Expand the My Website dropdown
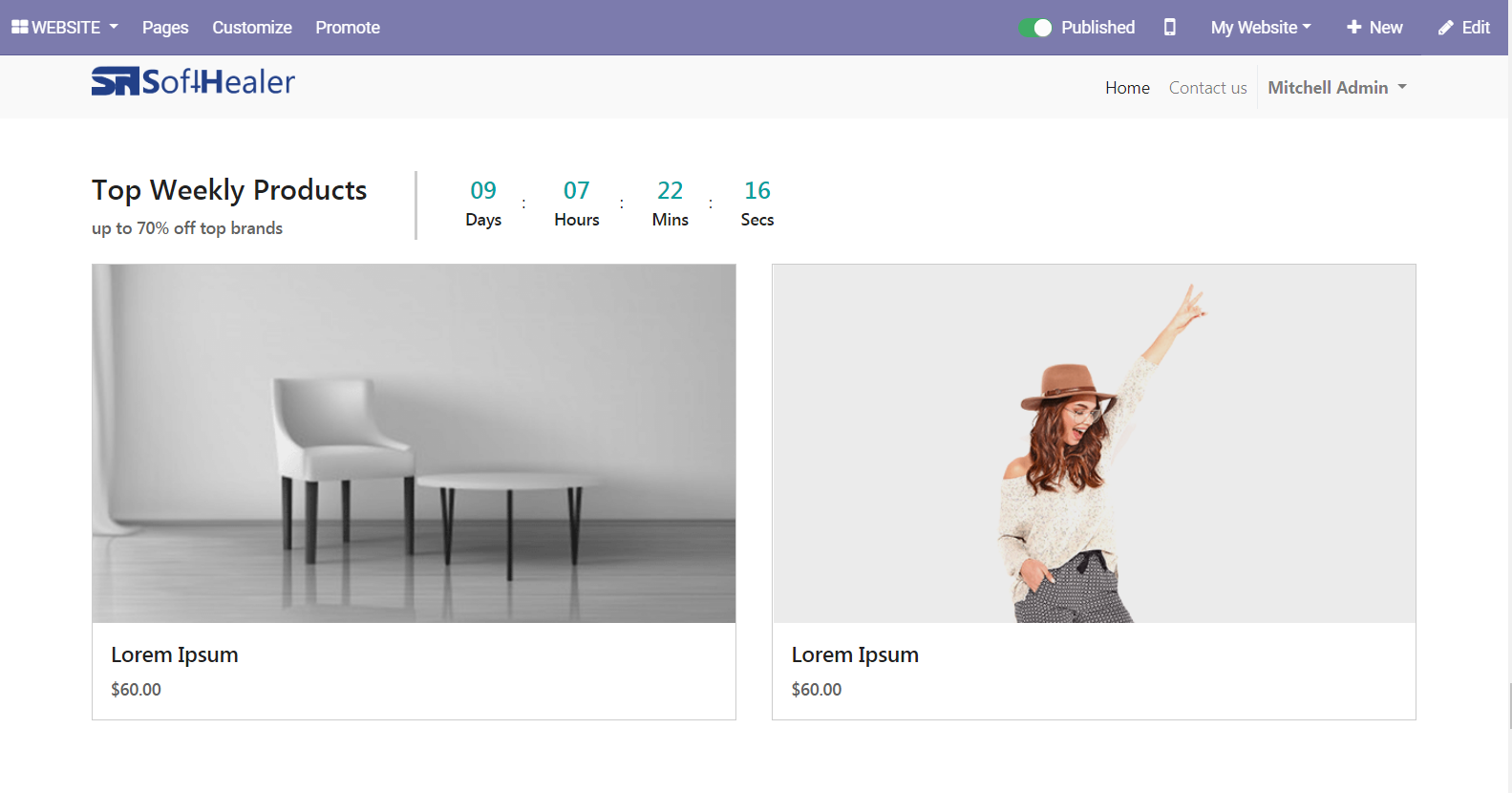This screenshot has width=1512, height=793. pyautogui.click(x=1261, y=28)
